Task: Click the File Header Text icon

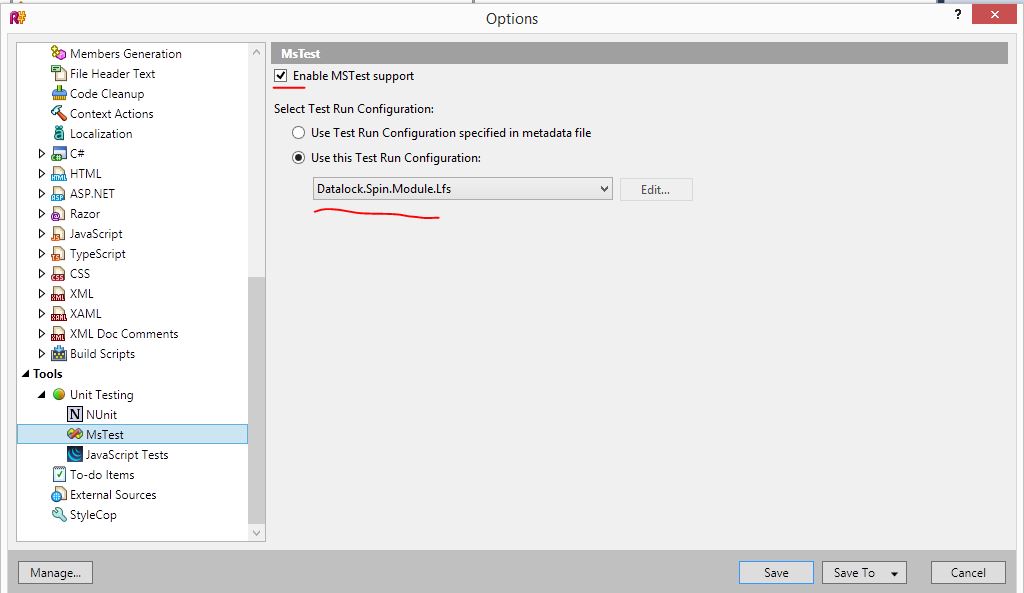Action: tap(59, 73)
